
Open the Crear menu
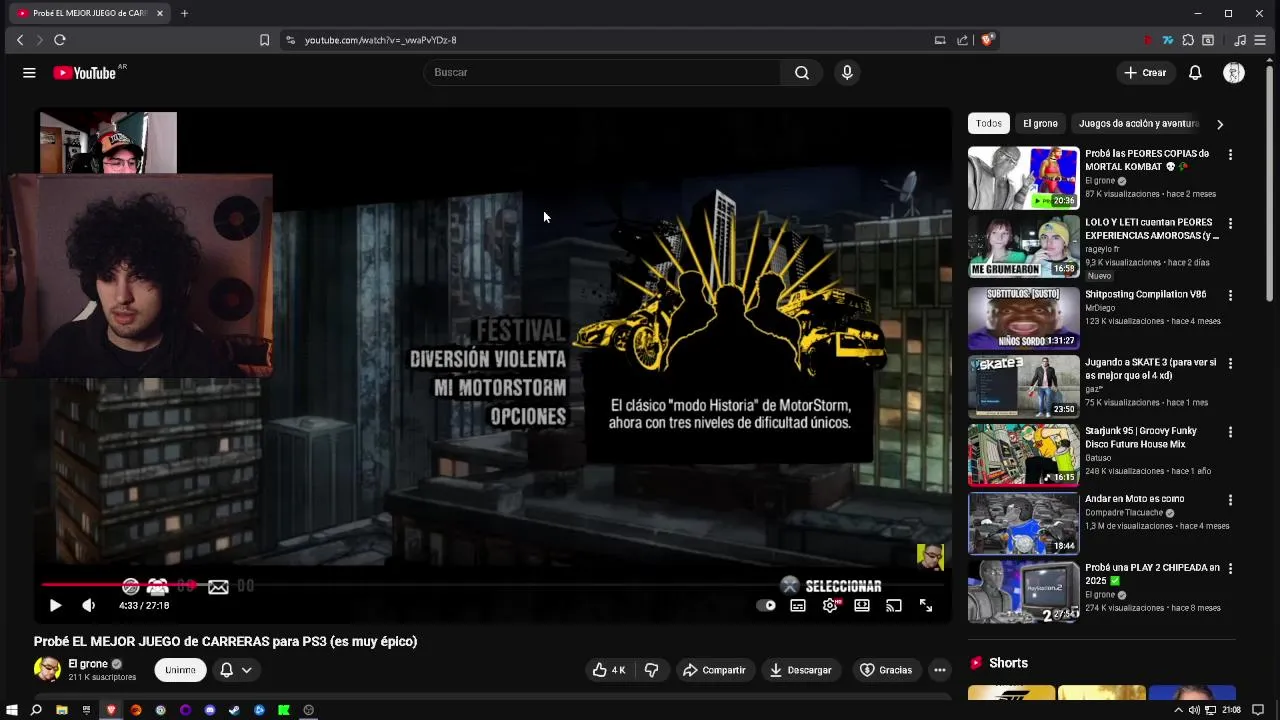tap(1145, 73)
